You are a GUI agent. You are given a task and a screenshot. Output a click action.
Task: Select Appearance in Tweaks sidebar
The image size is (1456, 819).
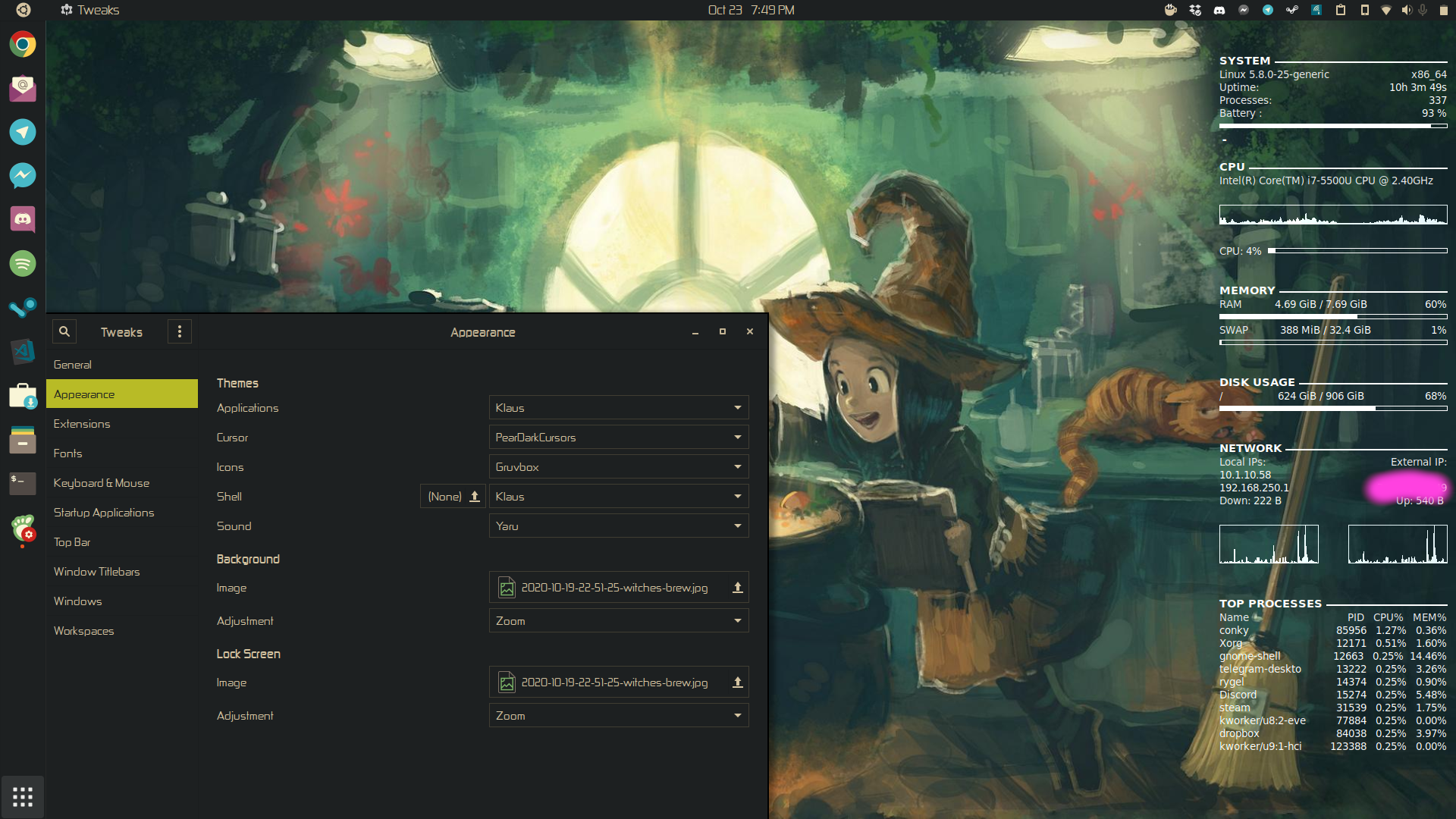[x=122, y=394]
